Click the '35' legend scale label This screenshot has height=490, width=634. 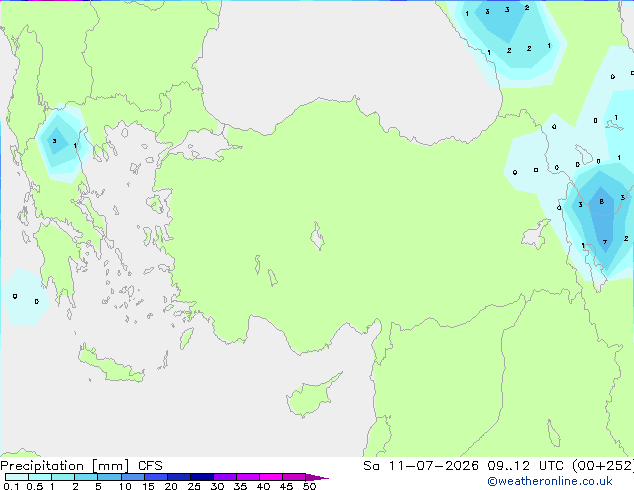coord(240,486)
